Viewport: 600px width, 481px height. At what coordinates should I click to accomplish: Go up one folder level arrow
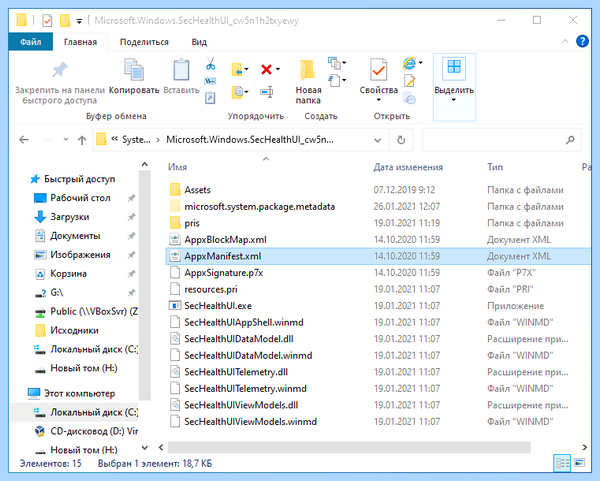[x=82, y=140]
